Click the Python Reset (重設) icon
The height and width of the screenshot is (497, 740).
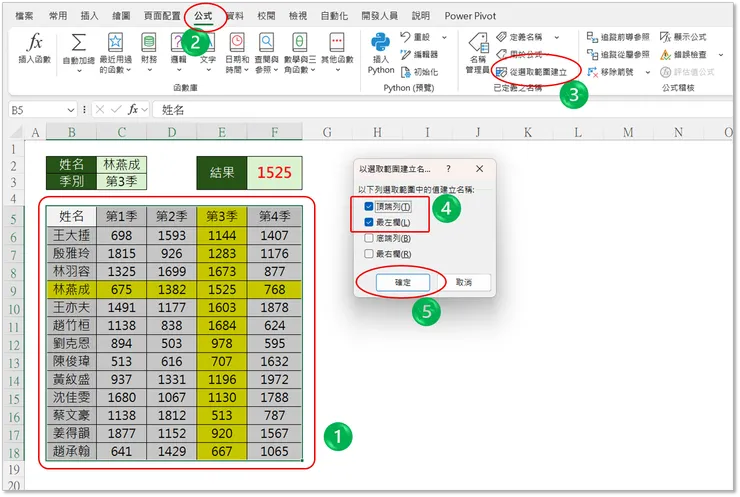[x=405, y=37]
